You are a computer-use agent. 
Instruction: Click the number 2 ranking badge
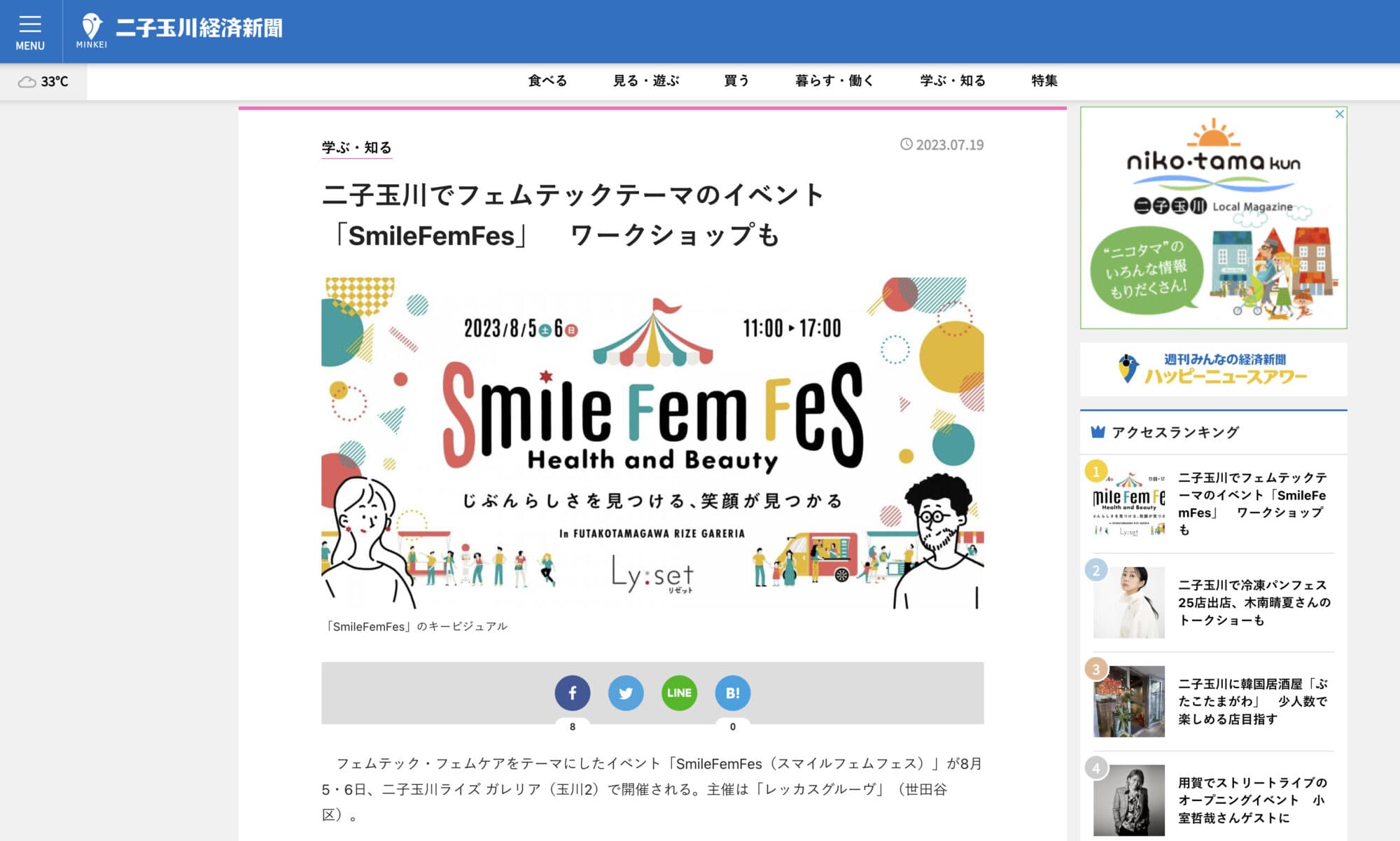pos(1096,570)
